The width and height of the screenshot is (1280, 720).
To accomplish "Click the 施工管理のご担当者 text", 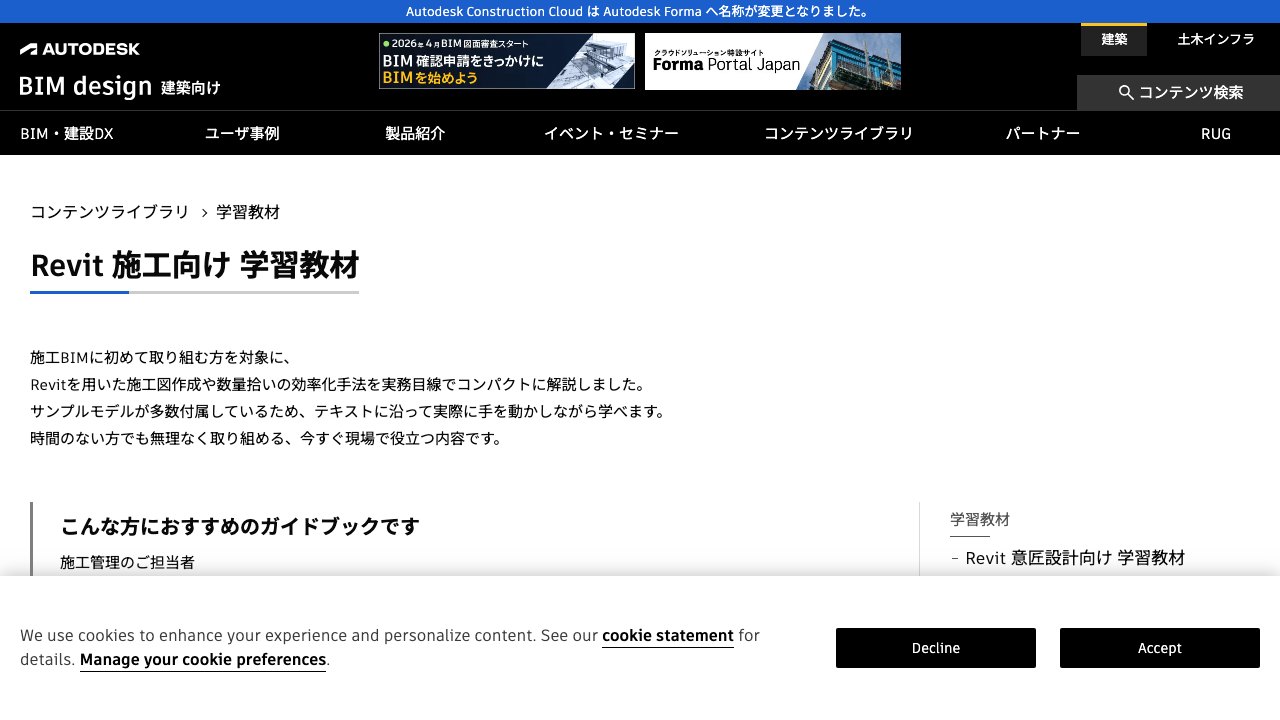I will [127, 563].
